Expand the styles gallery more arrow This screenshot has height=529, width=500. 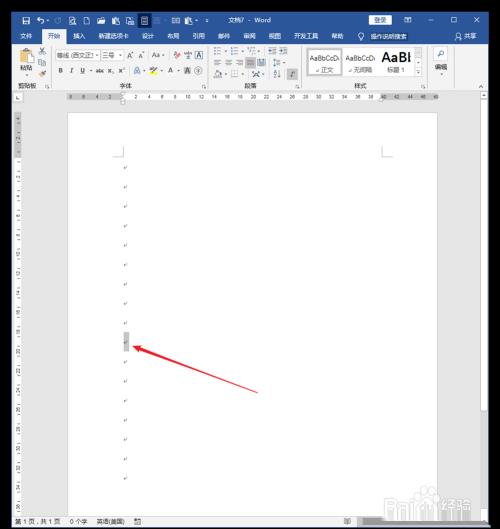click(x=418, y=72)
